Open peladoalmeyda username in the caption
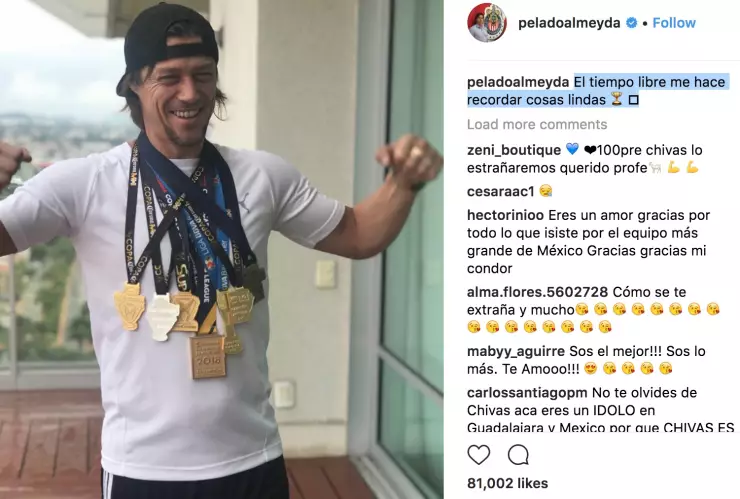This screenshot has width=740, height=499. click(x=518, y=82)
